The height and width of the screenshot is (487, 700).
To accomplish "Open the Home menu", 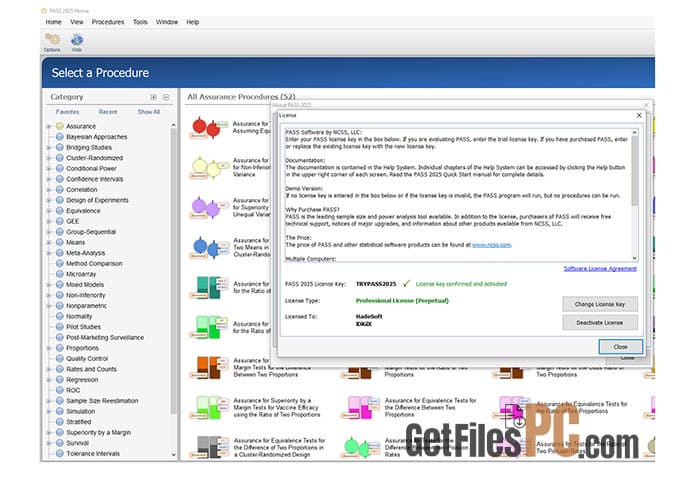I will pos(54,22).
